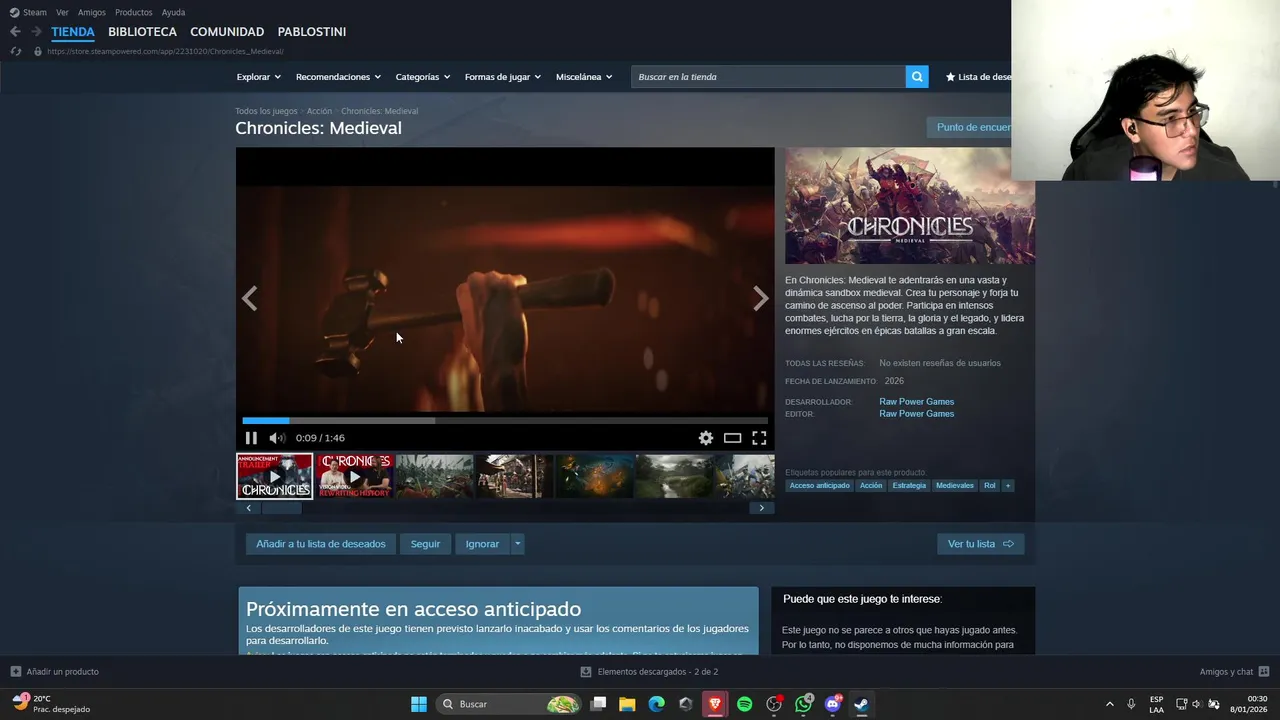The width and height of the screenshot is (1280, 720).
Task: Open Brave browser from taskbar
Action: [715, 704]
